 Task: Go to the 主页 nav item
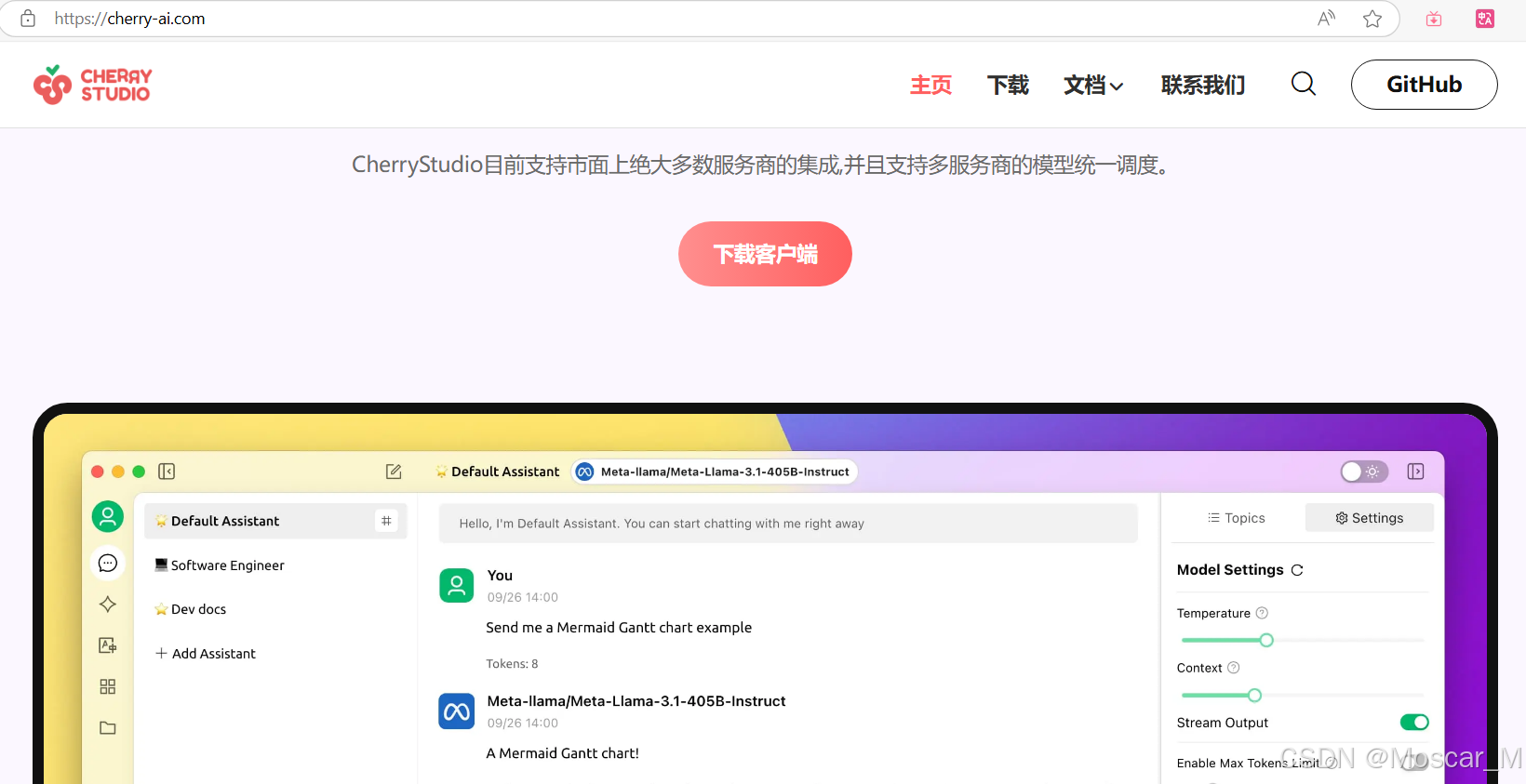coord(930,85)
